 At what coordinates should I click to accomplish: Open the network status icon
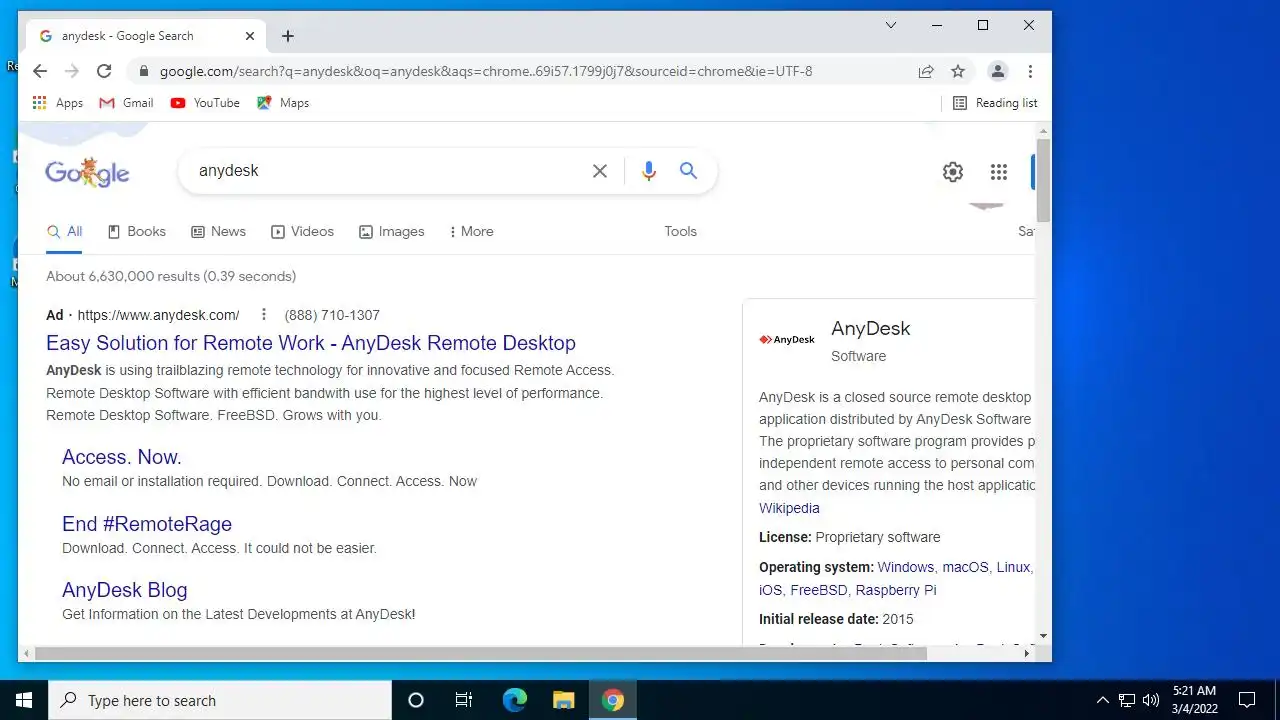pos(1127,700)
